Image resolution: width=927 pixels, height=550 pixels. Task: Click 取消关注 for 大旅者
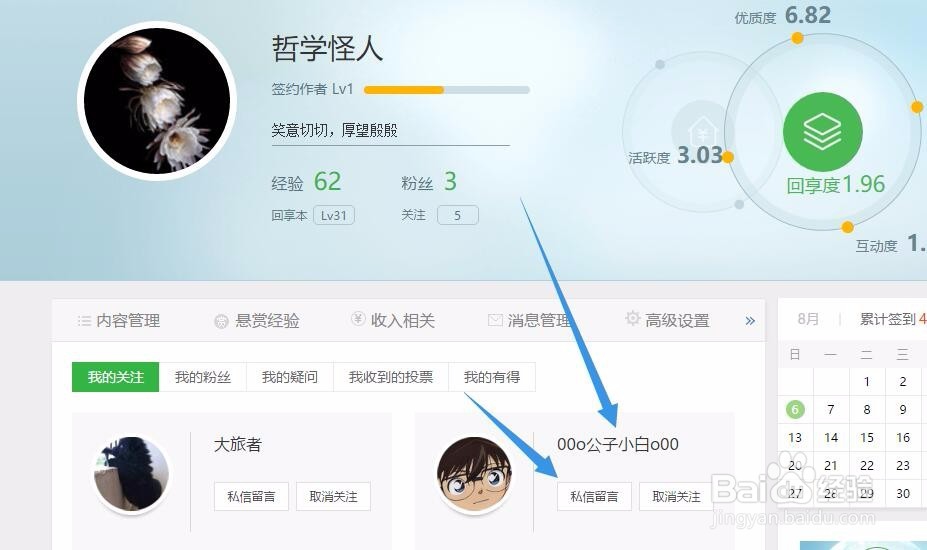333,496
